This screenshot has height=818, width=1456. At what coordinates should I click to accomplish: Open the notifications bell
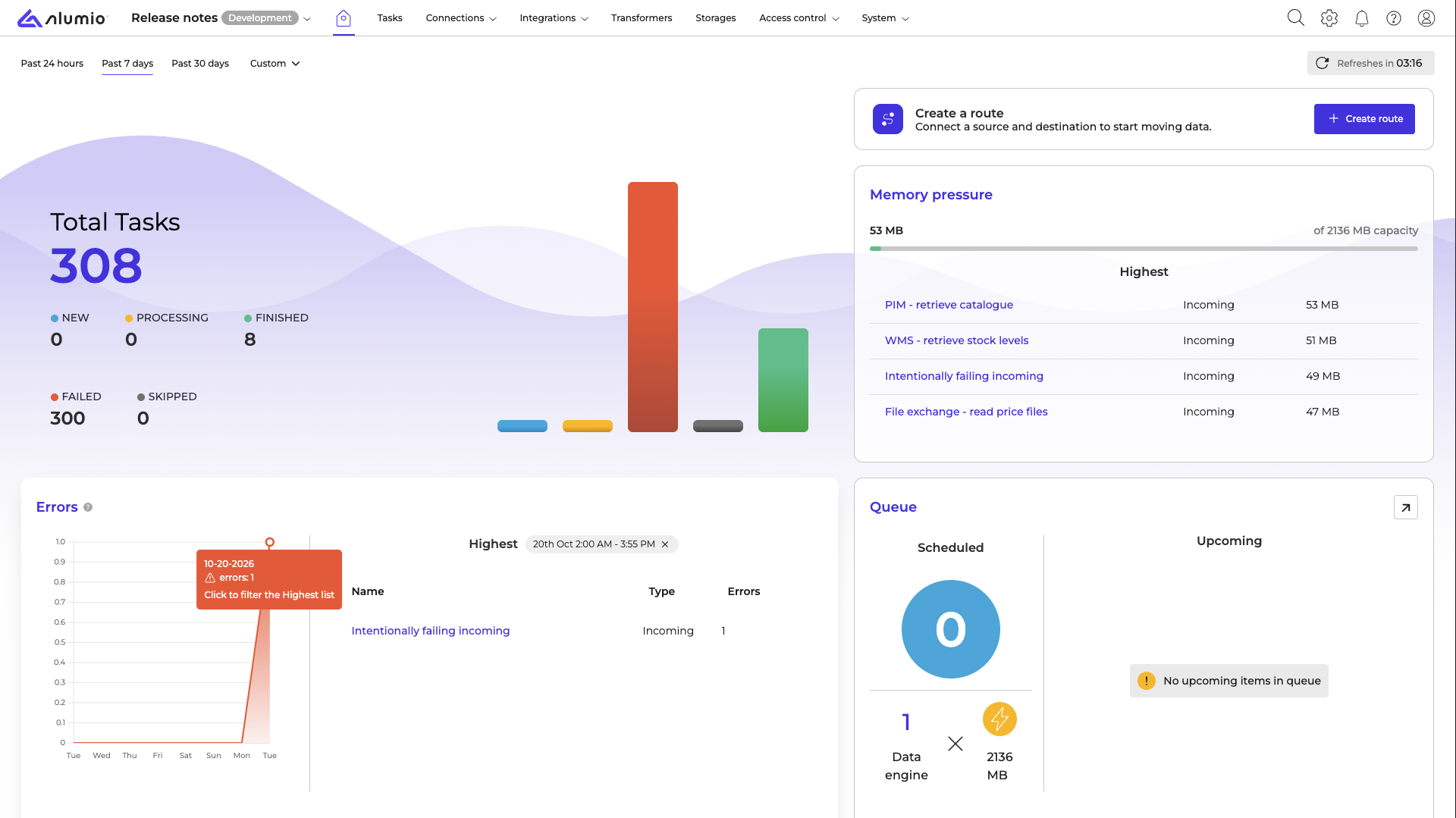tap(1362, 18)
